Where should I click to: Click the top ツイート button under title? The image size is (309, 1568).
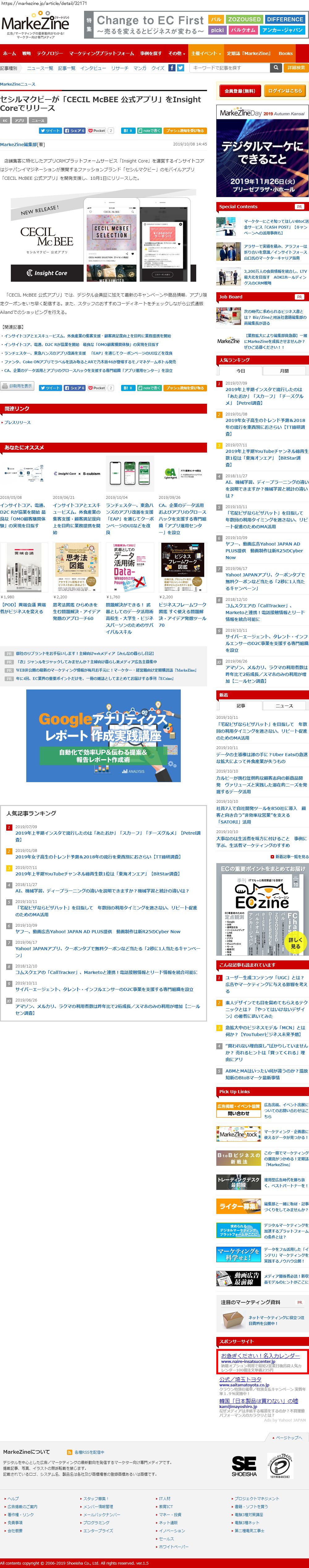[50, 130]
